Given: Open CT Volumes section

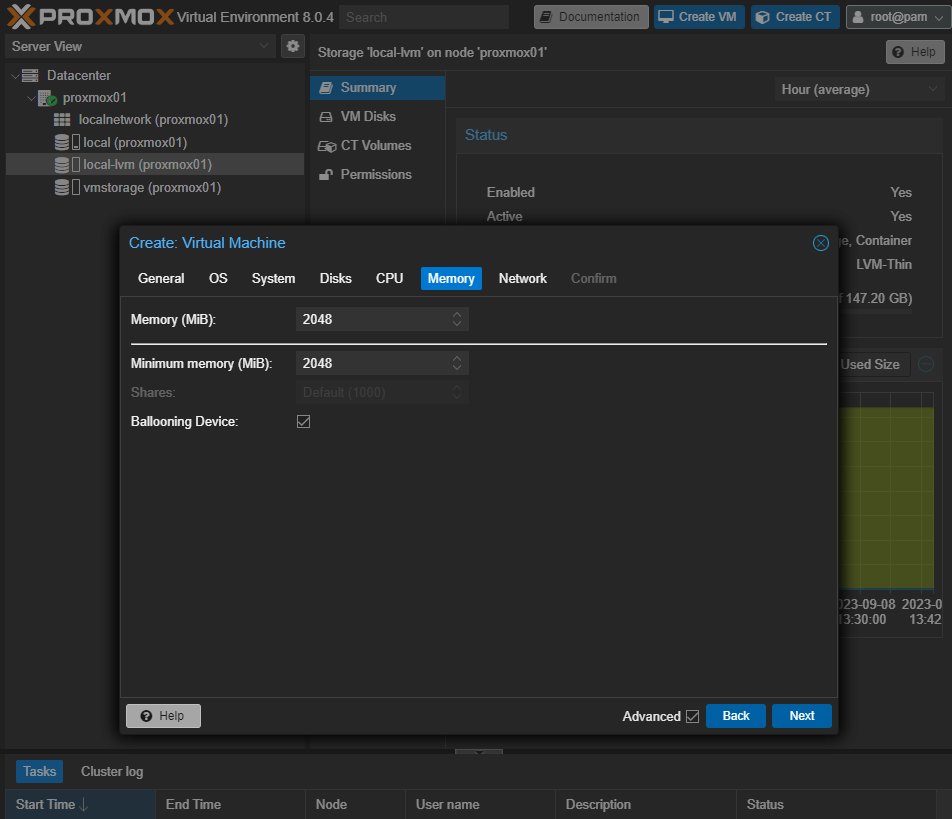Looking at the screenshot, I should [375, 145].
